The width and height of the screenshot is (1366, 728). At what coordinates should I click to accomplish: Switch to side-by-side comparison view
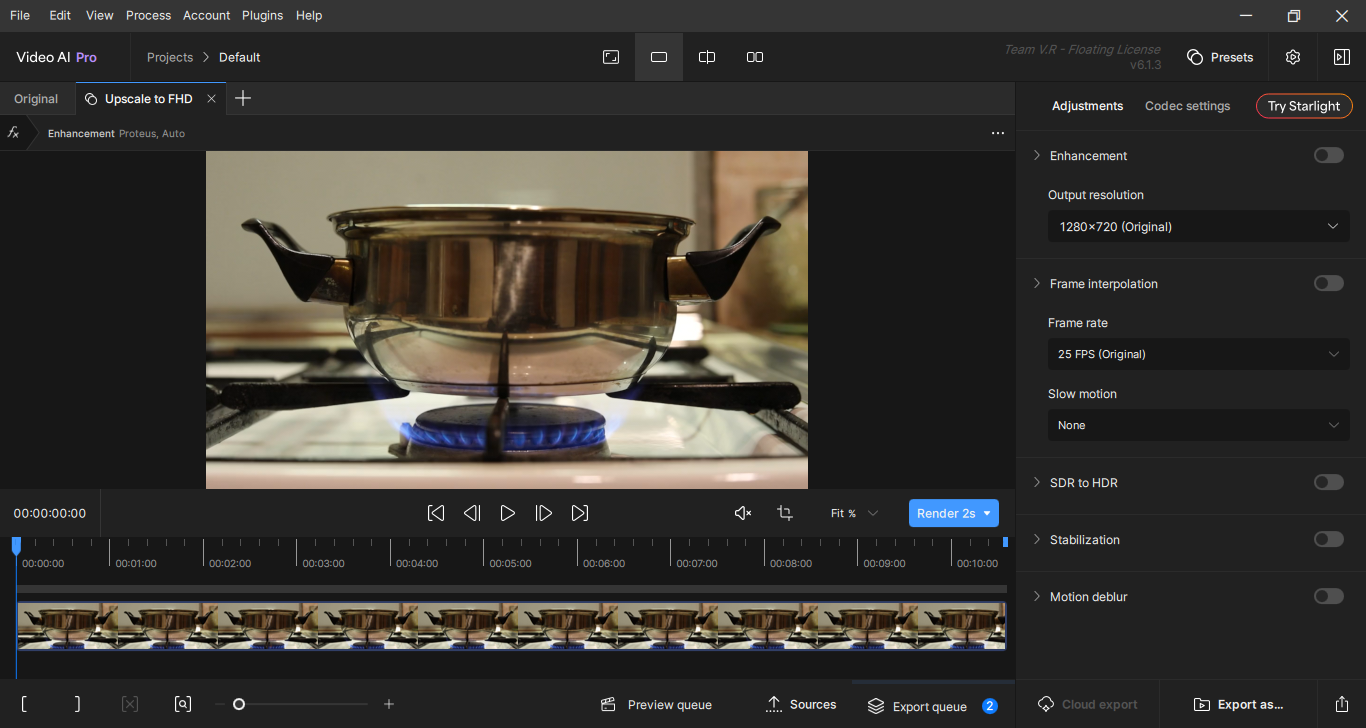pos(754,57)
